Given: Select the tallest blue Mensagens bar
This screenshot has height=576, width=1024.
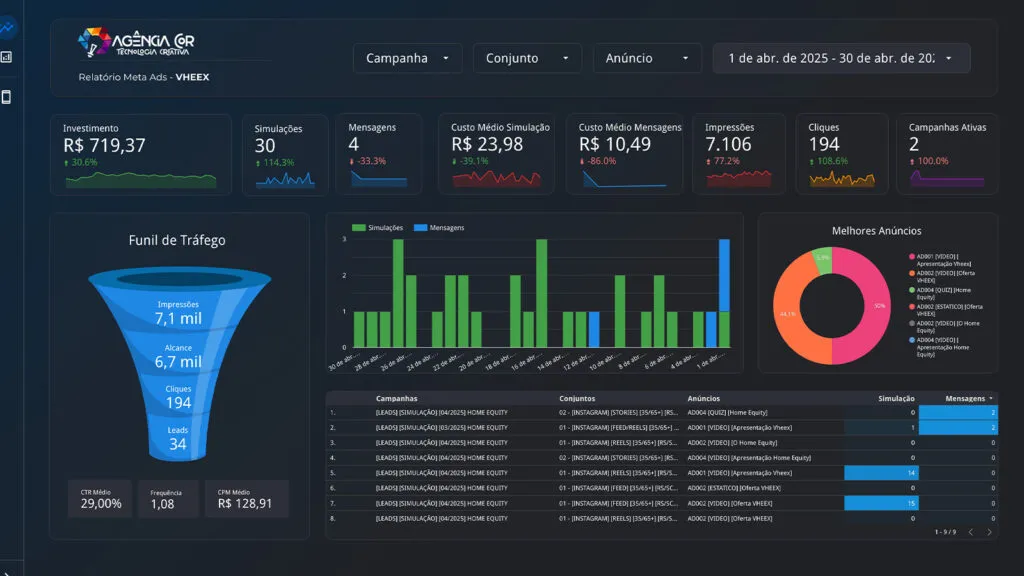Looking at the screenshot, I should pos(724,275).
